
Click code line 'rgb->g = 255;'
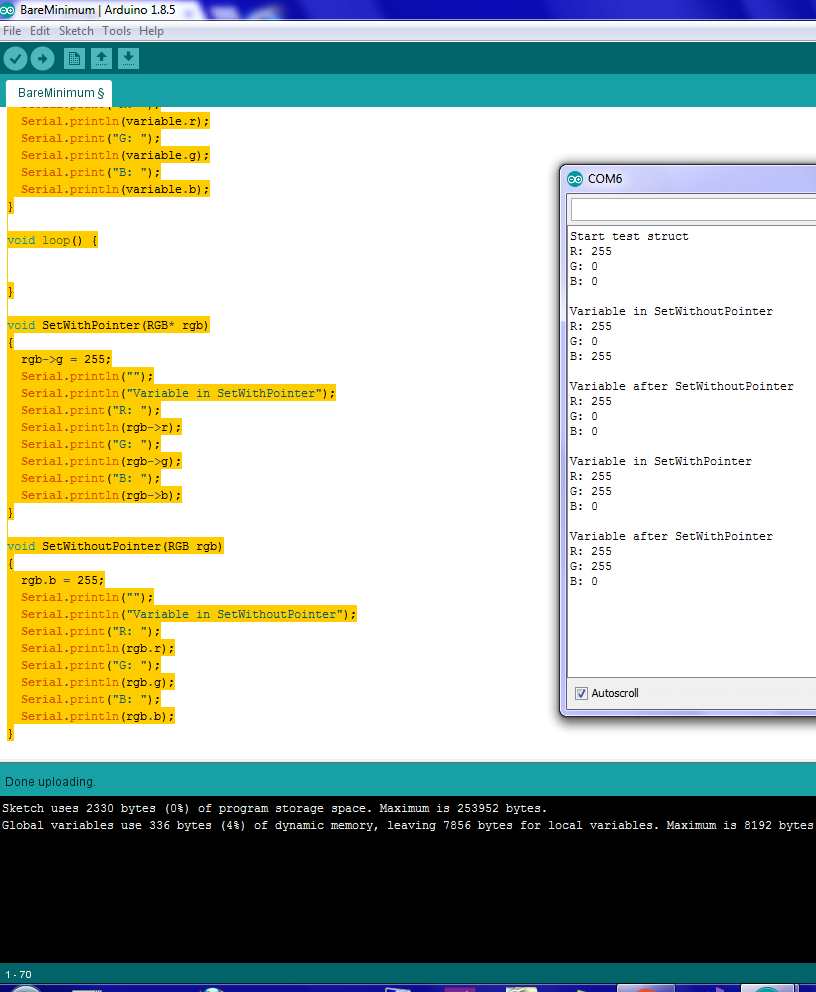click(x=66, y=359)
